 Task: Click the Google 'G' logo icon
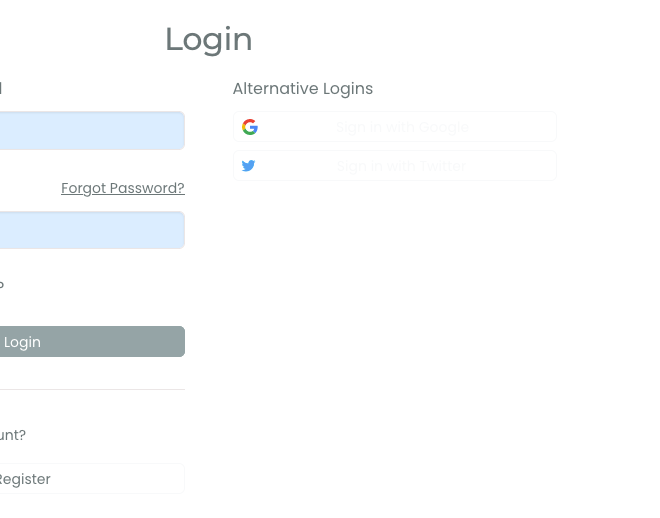pyautogui.click(x=250, y=127)
